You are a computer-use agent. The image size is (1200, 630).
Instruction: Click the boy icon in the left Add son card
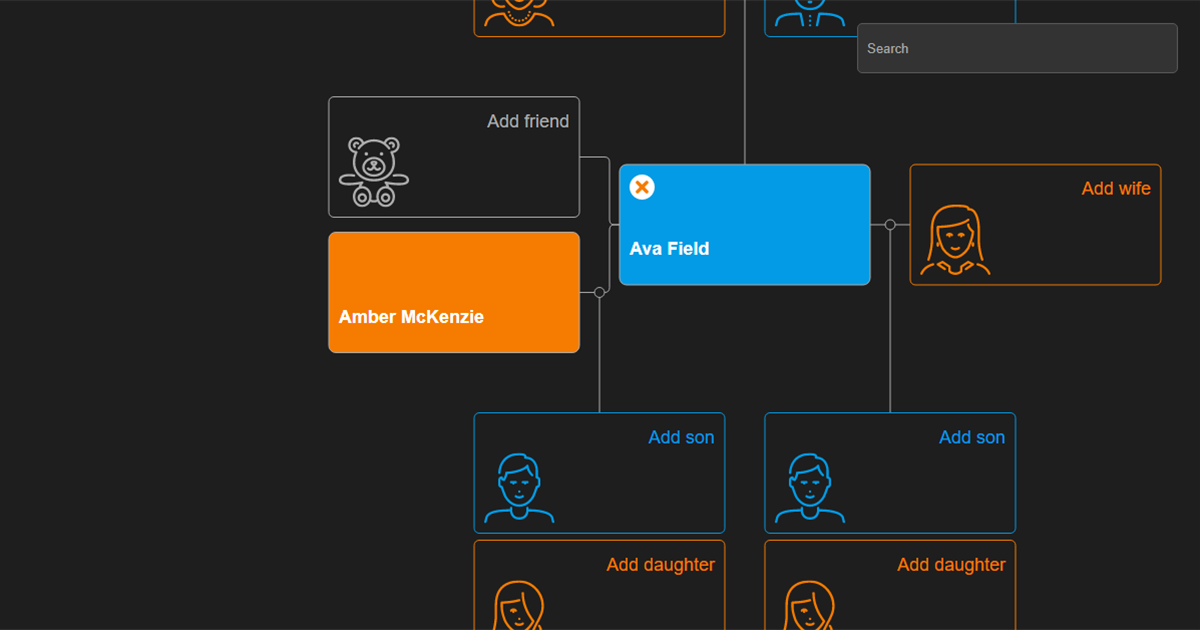518,487
